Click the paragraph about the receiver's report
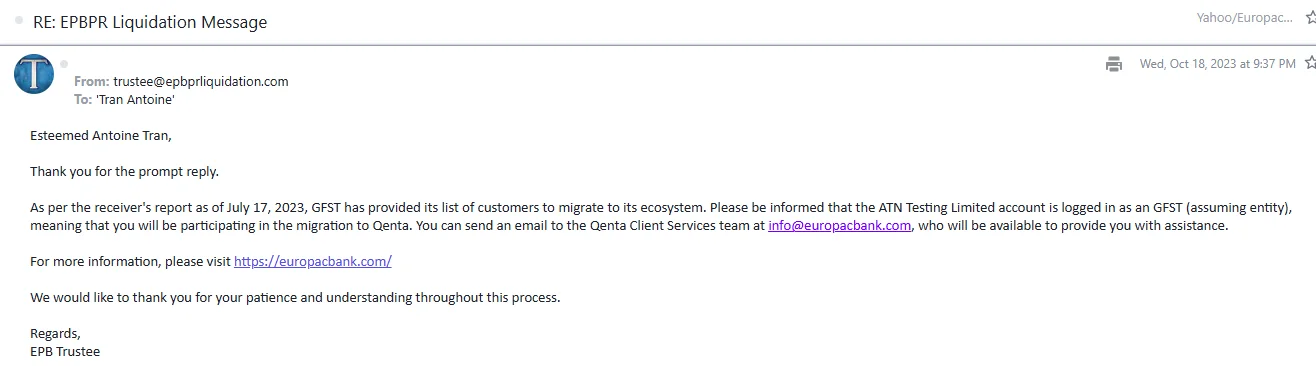Image resolution: width=1316 pixels, height=366 pixels. point(661,217)
